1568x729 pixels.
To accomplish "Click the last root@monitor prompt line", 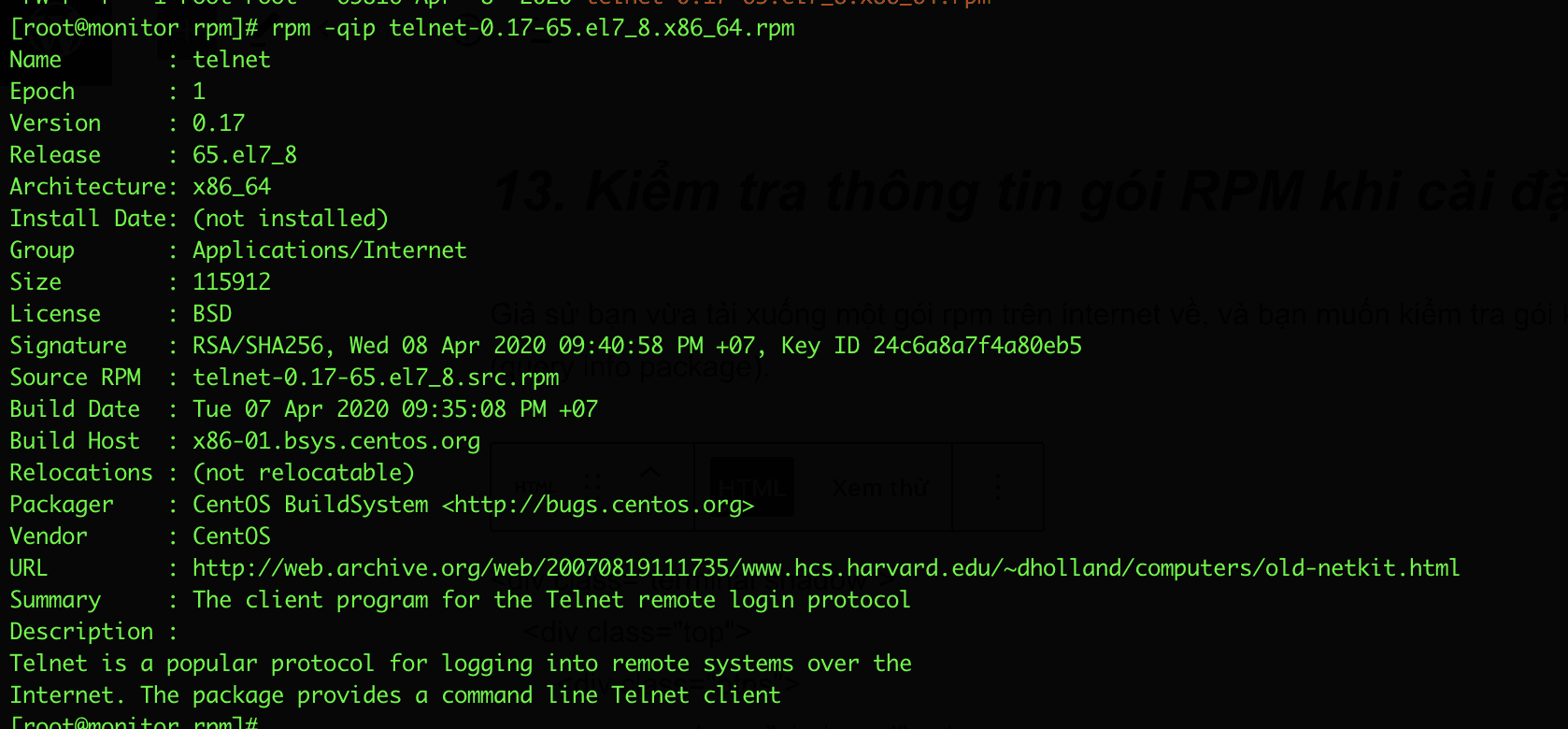I will (134, 722).
